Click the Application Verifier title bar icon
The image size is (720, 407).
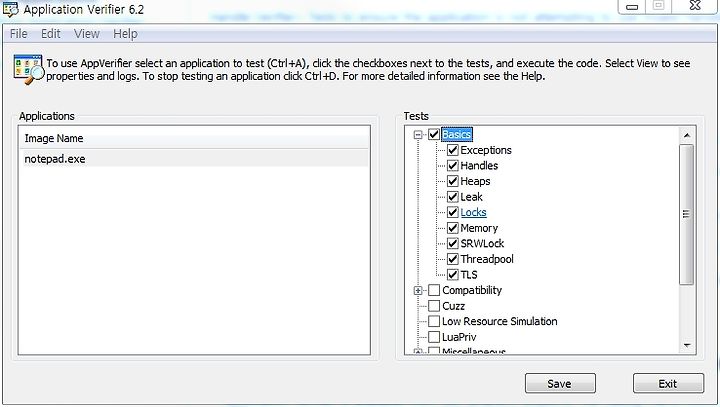[x=10, y=9]
